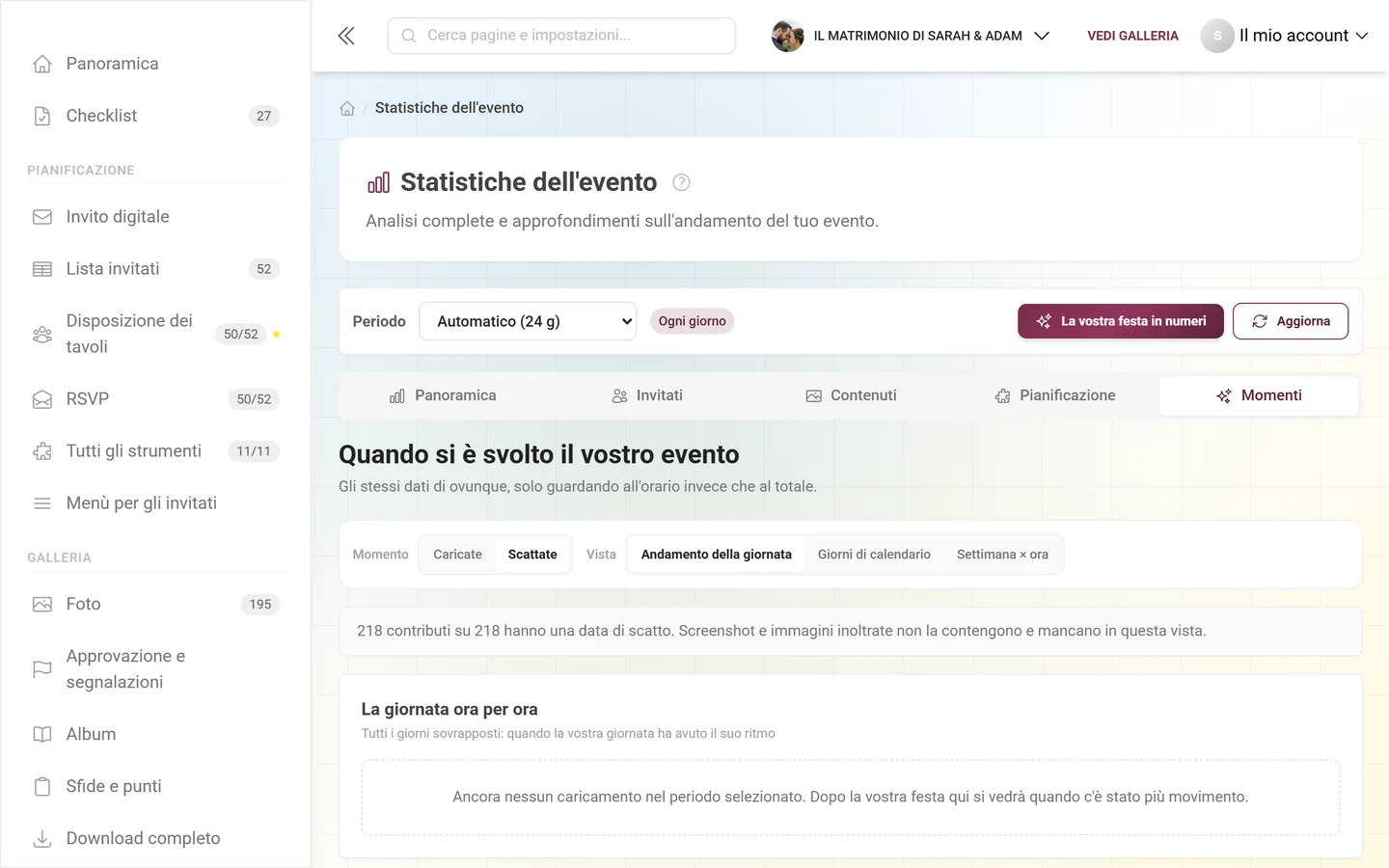Click the Download completo arrow icon
The image size is (1389, 868).
point(42,839)
